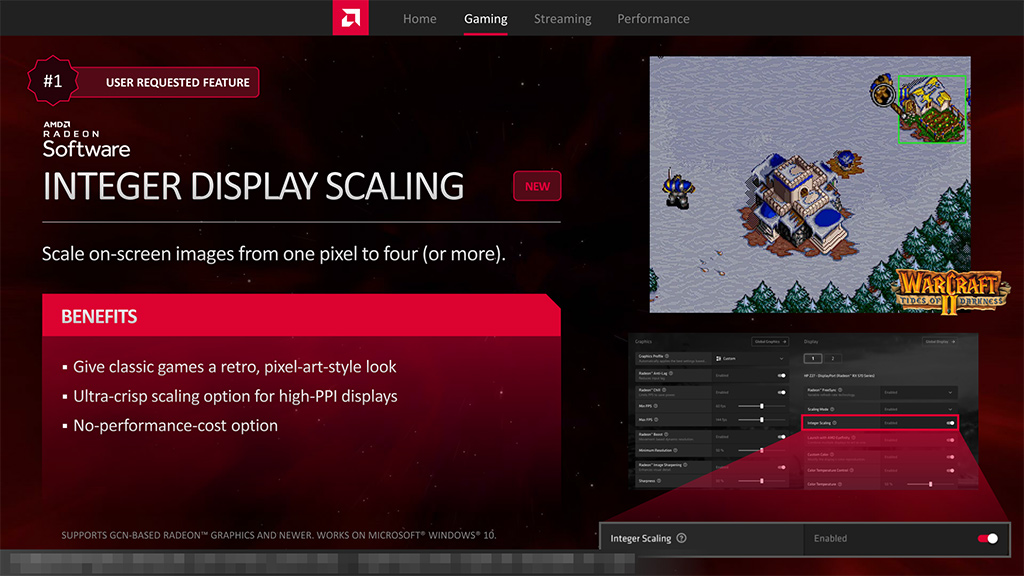Click help icon next to small Integer Scaling
The height and width of the screenshot is (576, 1024).
(x=835, y=423)
